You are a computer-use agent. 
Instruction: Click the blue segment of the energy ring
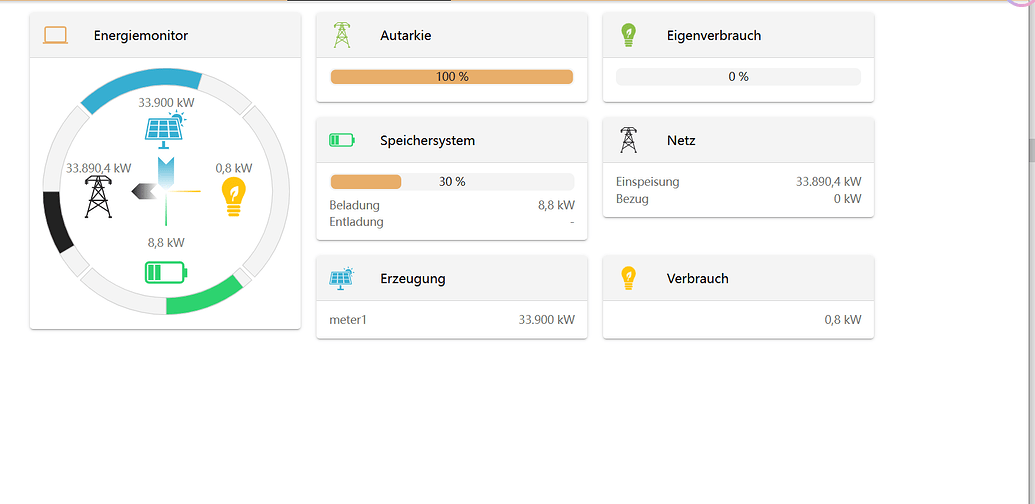coord(140,89)
